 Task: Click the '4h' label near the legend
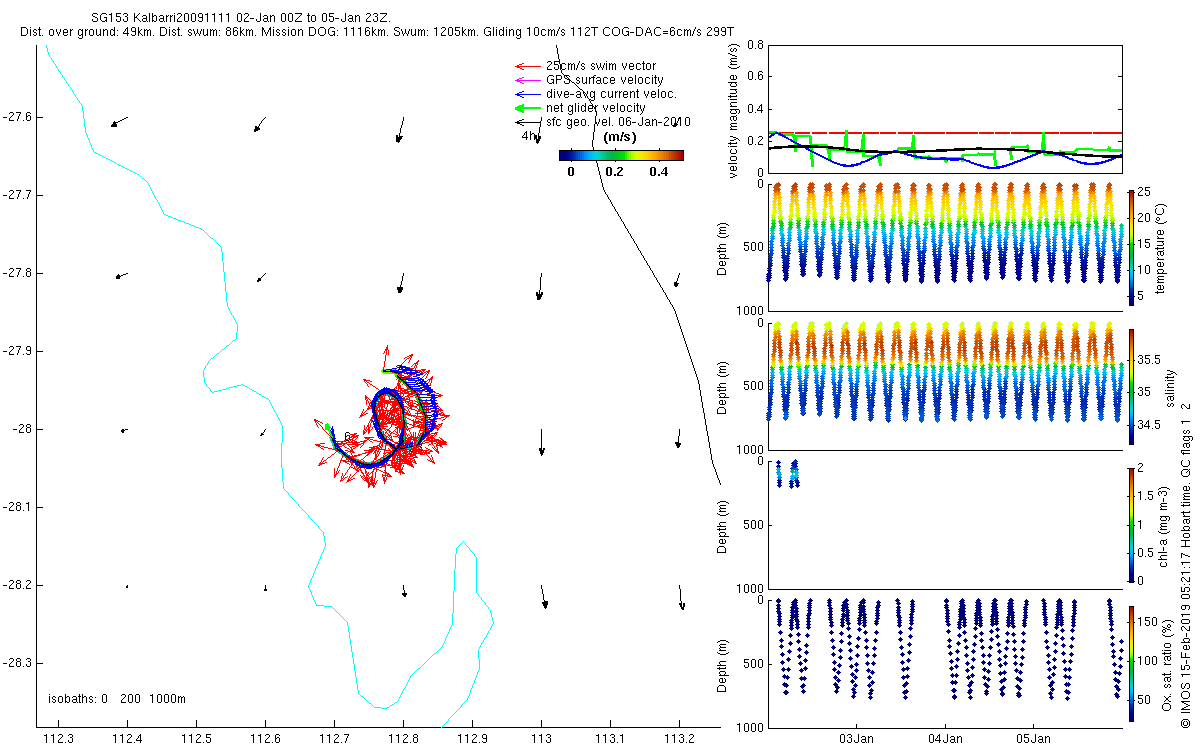pyautogui.click(x=528, y=136)
